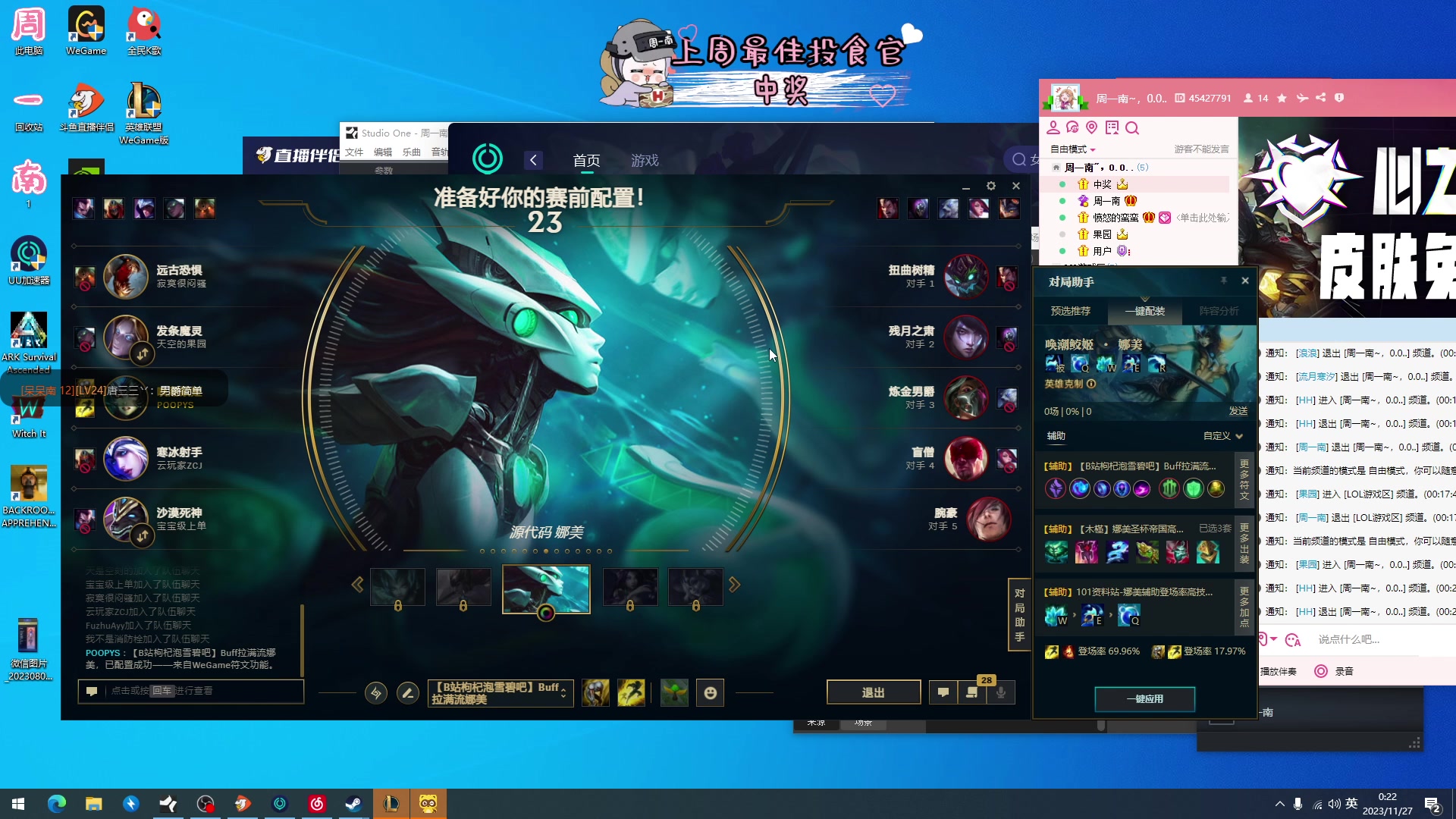This screenshot has width=1456, height=819.
Task: Click the favorite star icon in YY header
Action: coord(1282,98)
